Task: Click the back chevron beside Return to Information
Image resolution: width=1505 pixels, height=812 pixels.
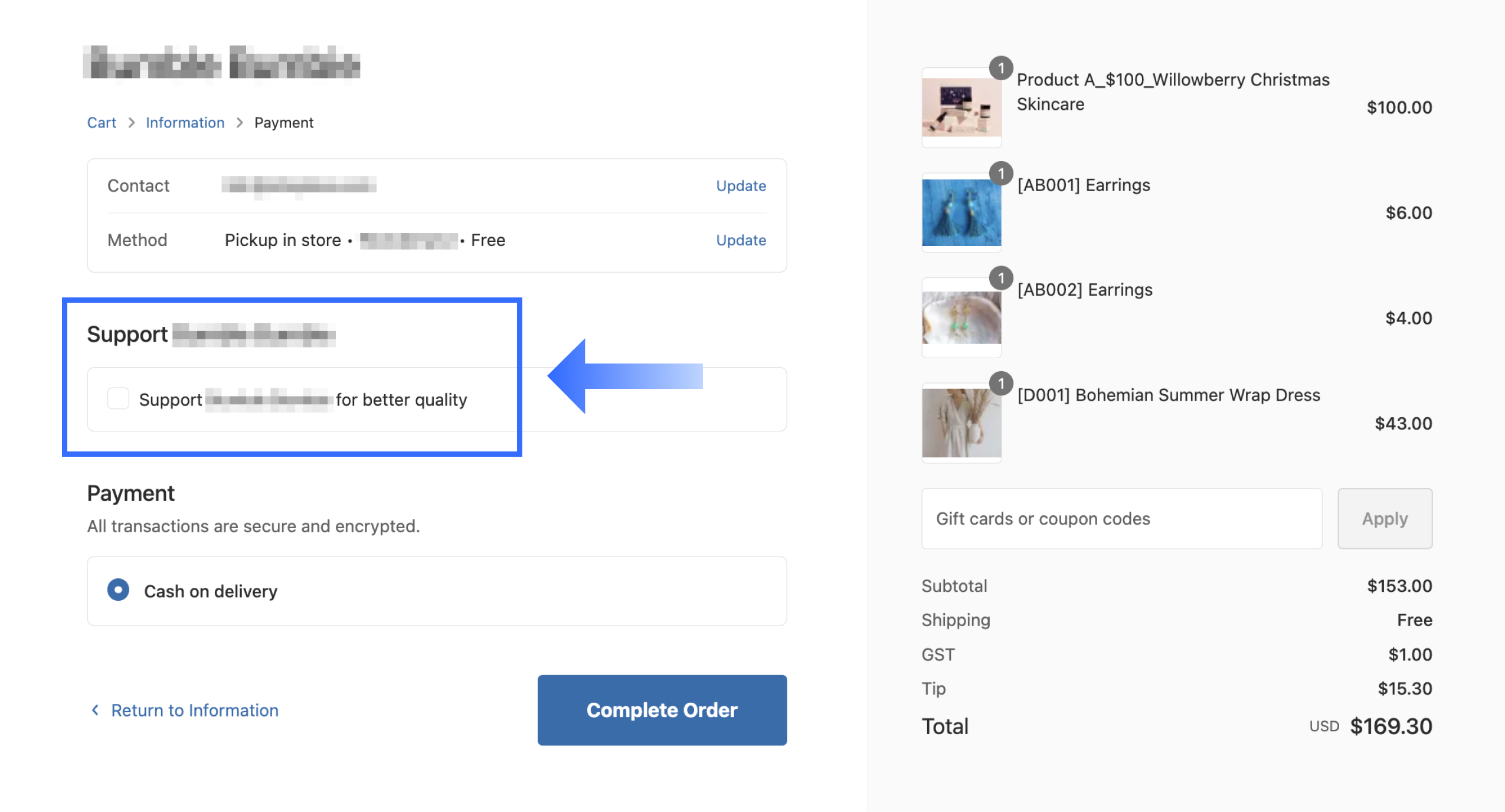Action: click(x=95, y=710)
